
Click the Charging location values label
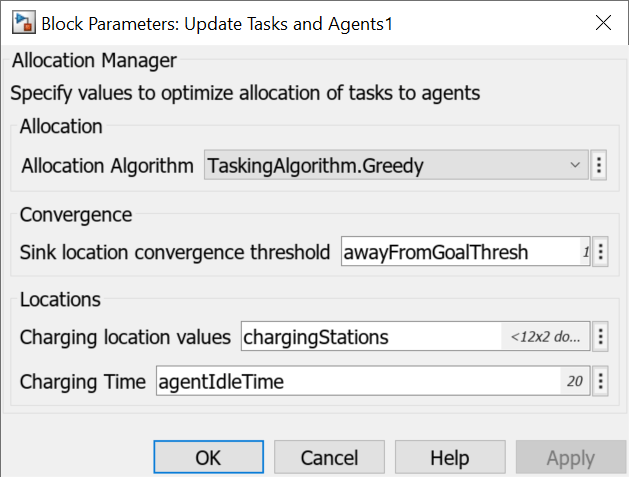coord(125,337)
